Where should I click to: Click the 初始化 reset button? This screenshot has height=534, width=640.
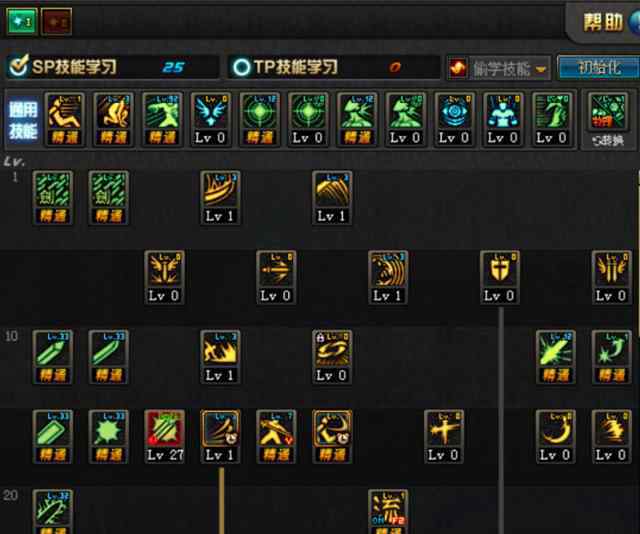599,67
